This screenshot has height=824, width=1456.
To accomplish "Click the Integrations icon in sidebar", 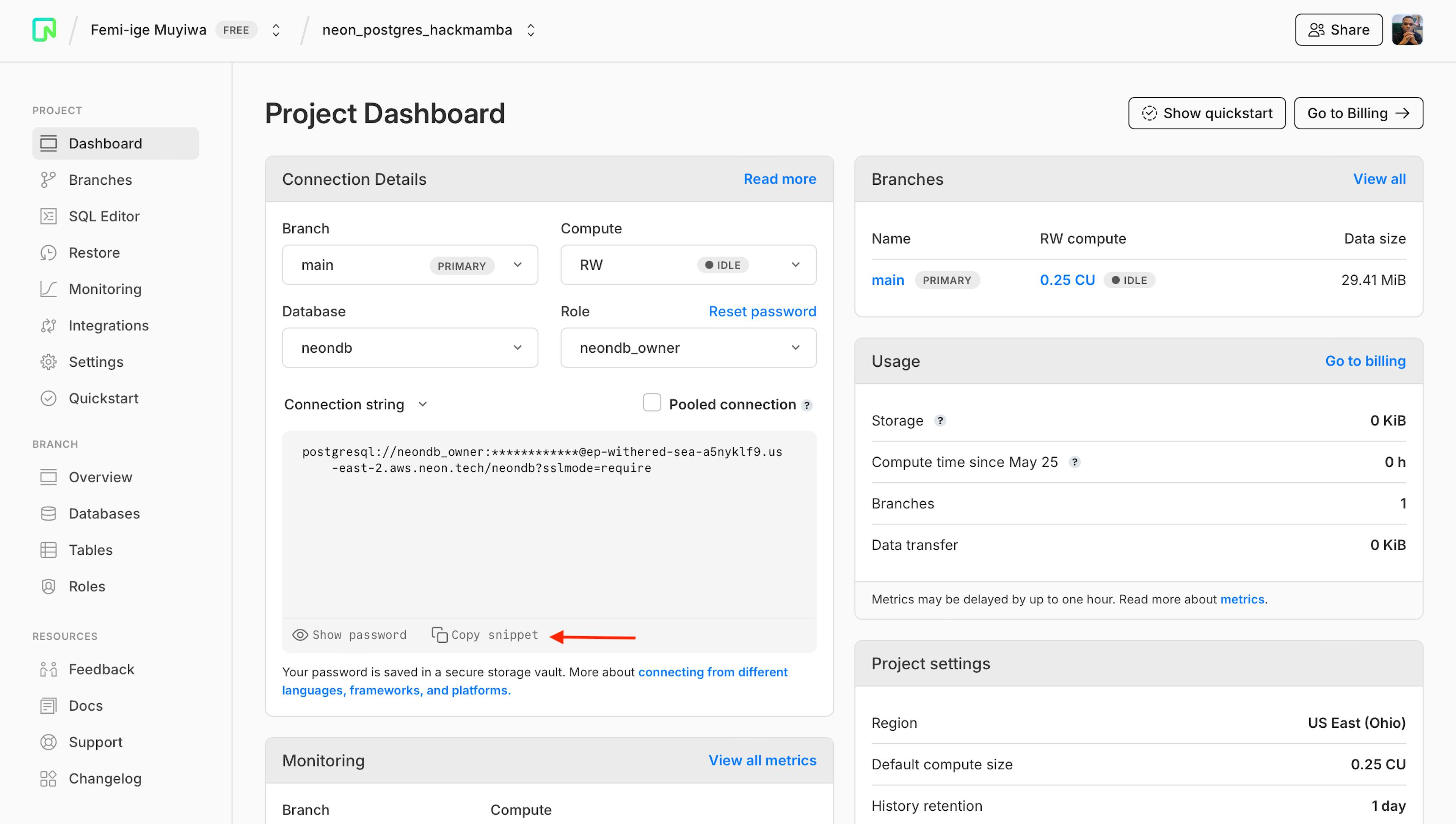I will [47, 325].
